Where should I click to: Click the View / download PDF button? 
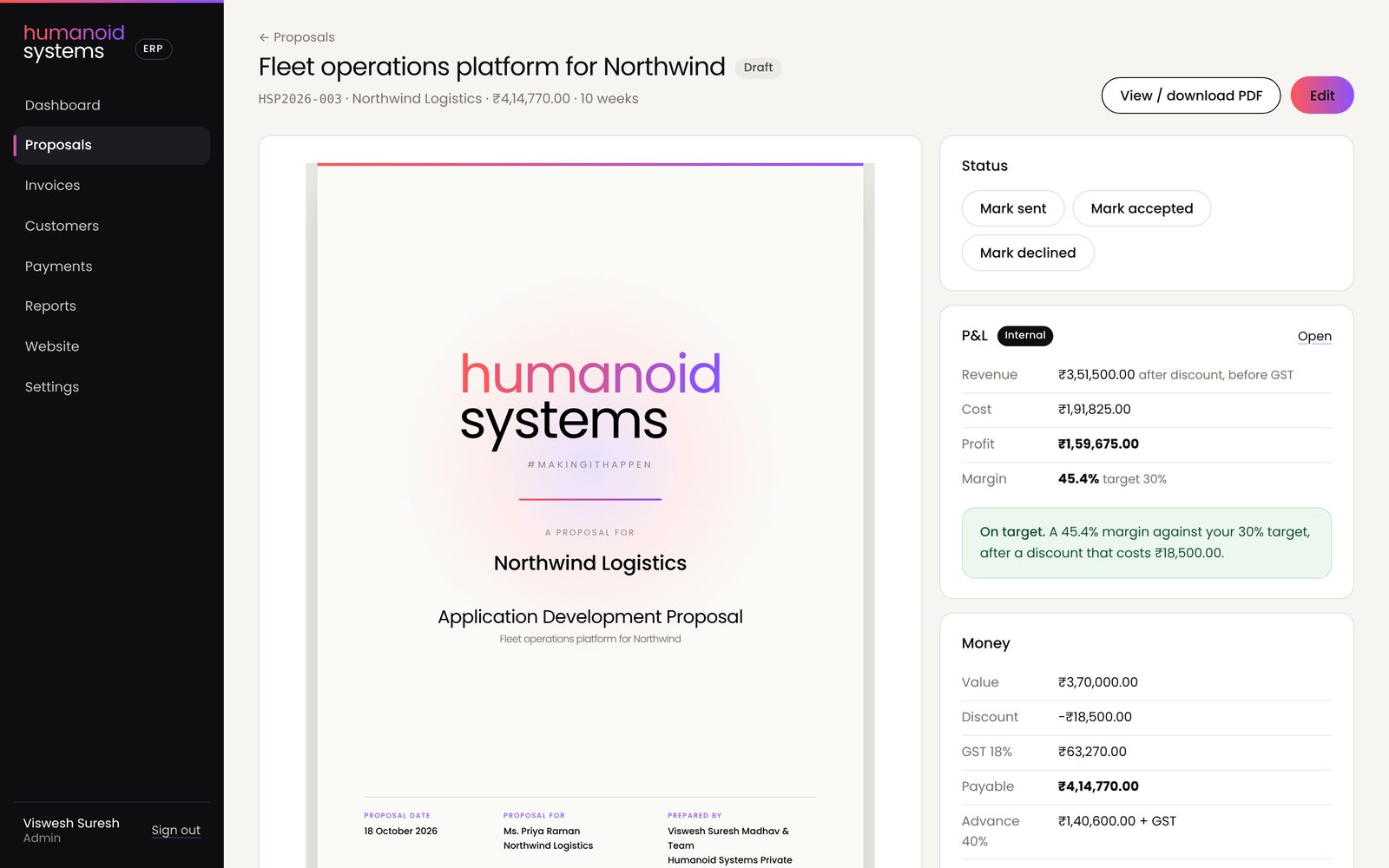(x=1191, y=95)
